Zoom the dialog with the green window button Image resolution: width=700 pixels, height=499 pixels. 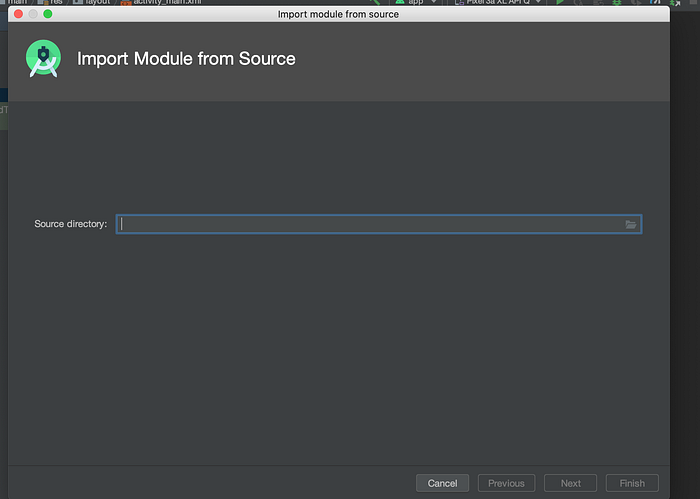click(x=48, y=14)
